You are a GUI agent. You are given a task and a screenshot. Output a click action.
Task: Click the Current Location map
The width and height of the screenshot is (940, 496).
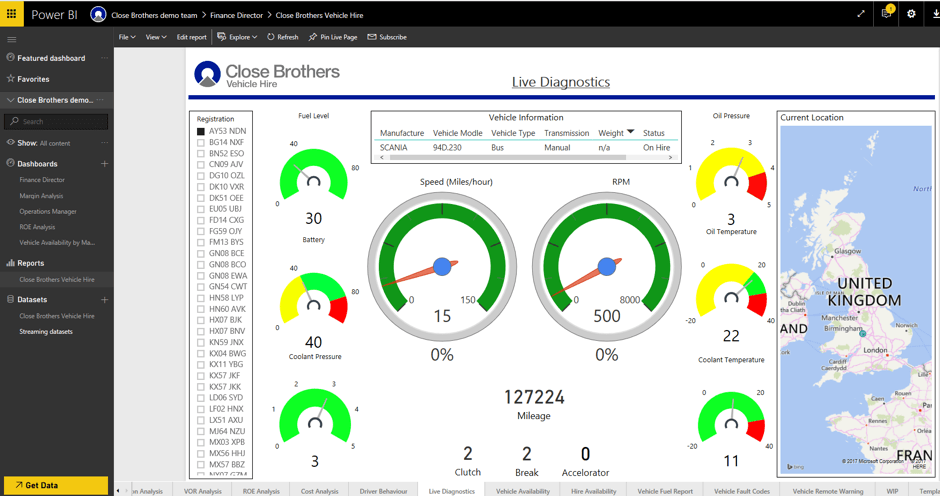(x=858, y=297)
